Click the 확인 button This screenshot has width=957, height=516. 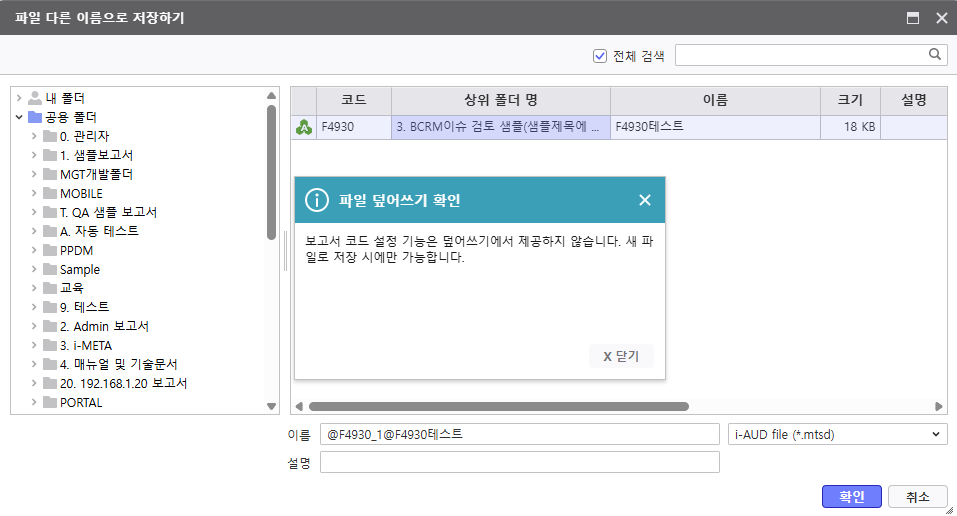[851, 497]
